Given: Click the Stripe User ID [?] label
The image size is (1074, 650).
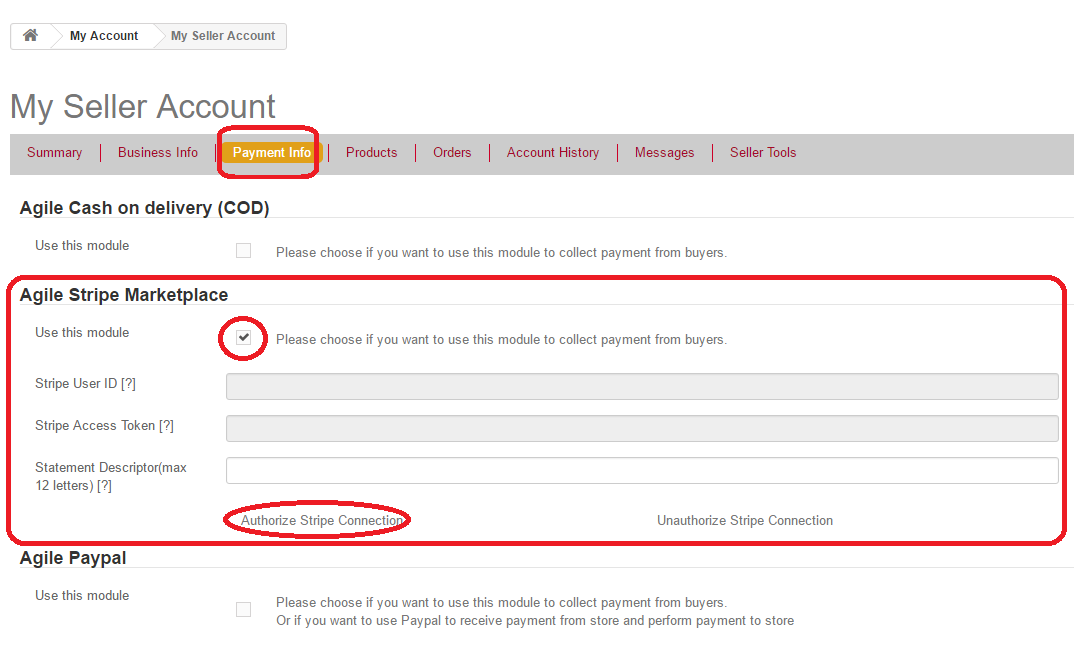Looking at the screenshot, I should (86, 384).
